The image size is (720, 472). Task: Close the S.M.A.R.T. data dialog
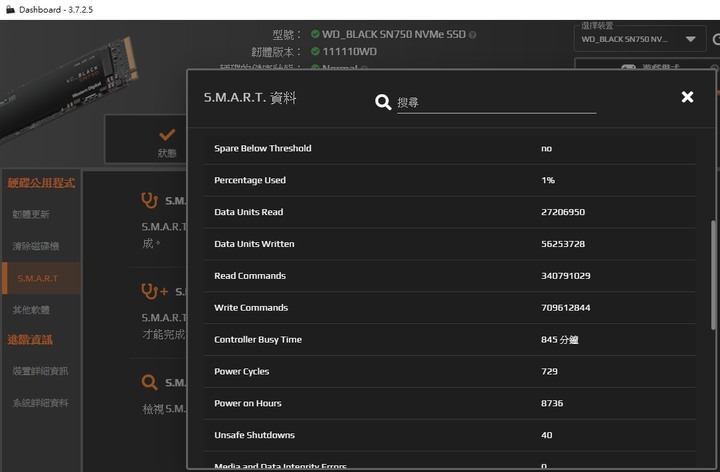point(687,97)
